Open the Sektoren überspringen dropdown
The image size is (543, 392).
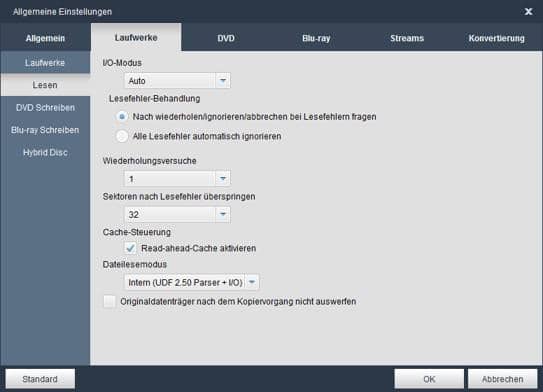(x=223, y=214)
